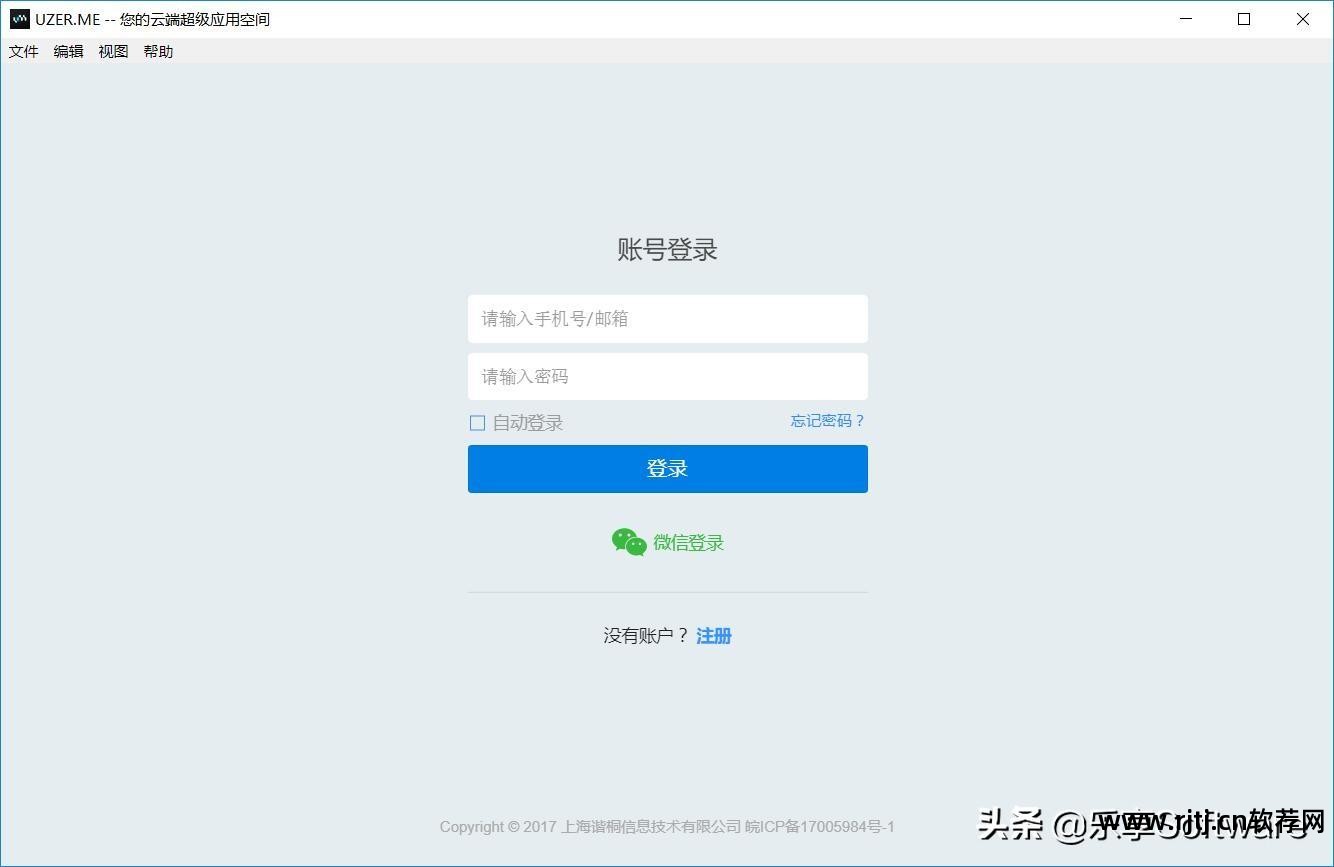1334x867 pixels.
Task: Choose 微信登录 text link
Action: tap(689, 543)
